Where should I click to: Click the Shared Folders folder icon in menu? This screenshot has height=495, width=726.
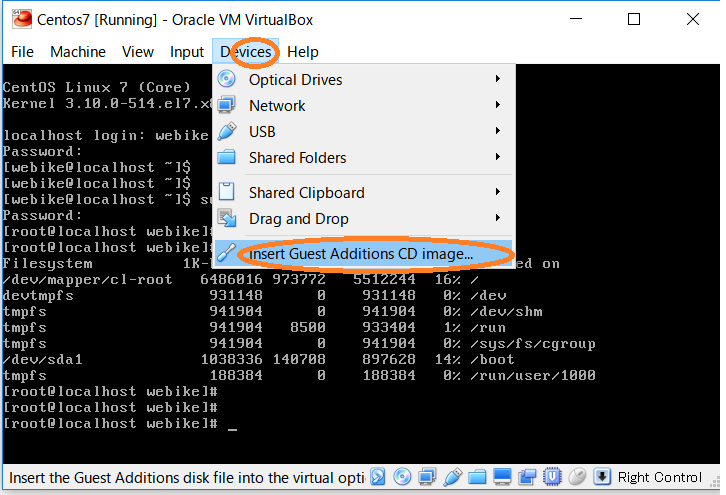point(226,157)
